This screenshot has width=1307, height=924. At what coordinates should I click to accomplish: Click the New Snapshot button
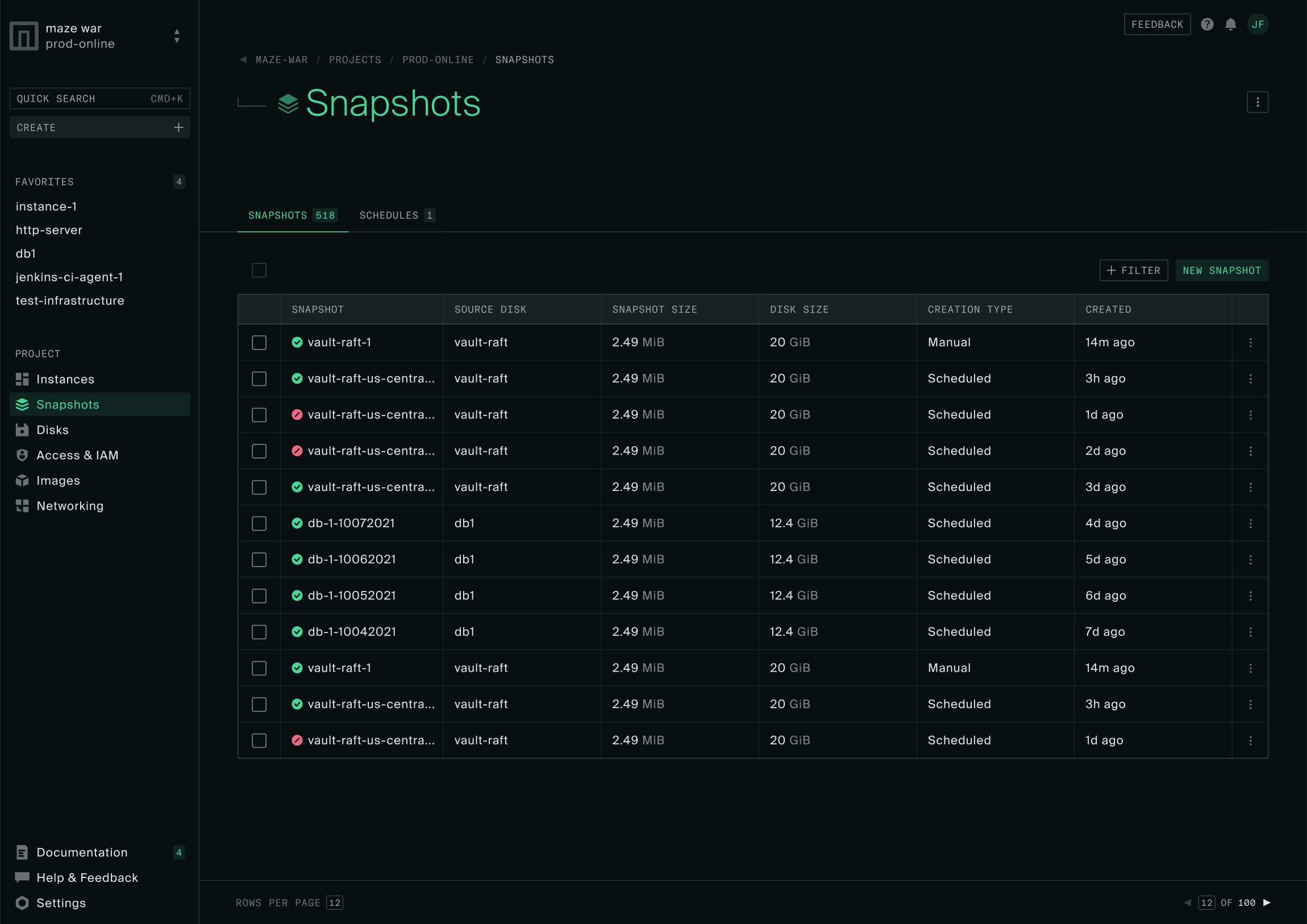pyautogui.click(x=1221, y=270)
